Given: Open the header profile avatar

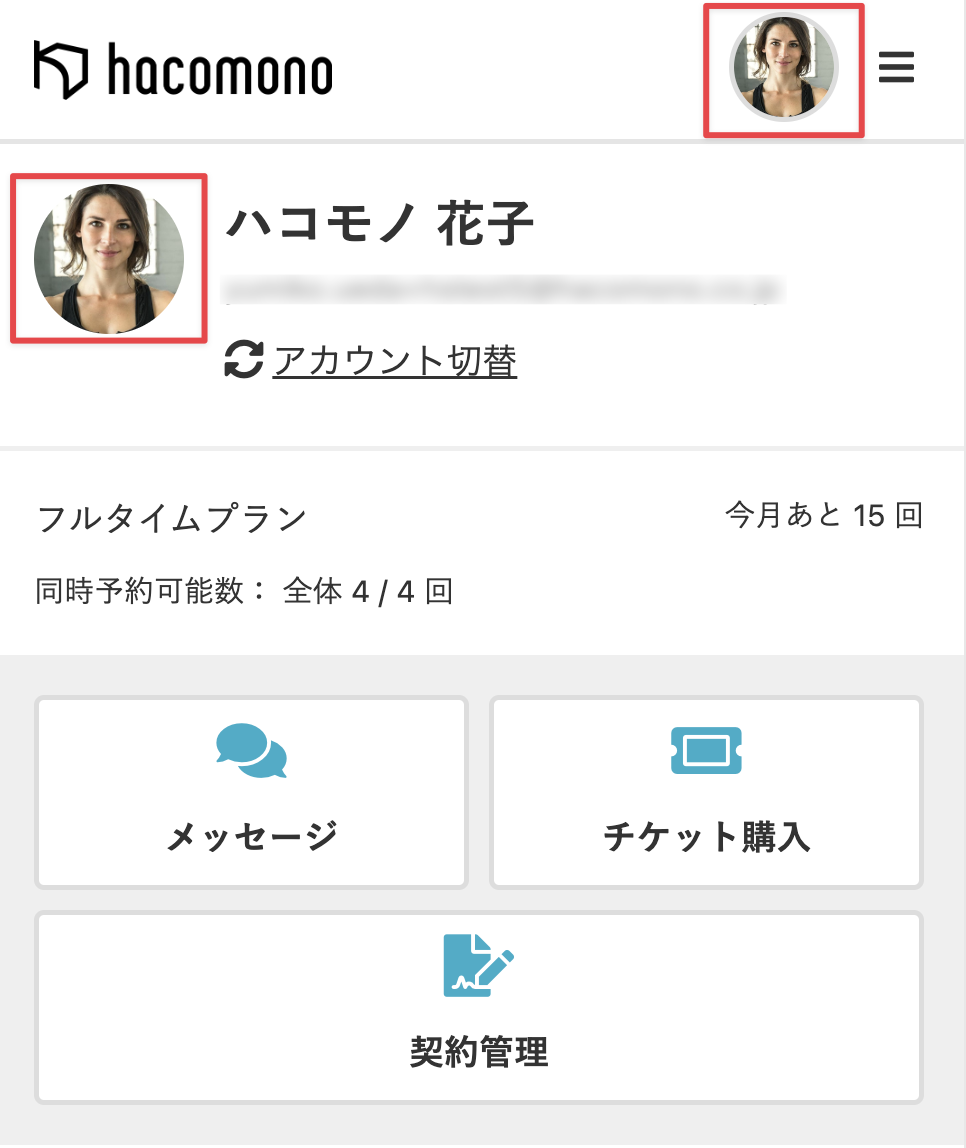Looking at the screenshot, I should (x=784, y=68).
